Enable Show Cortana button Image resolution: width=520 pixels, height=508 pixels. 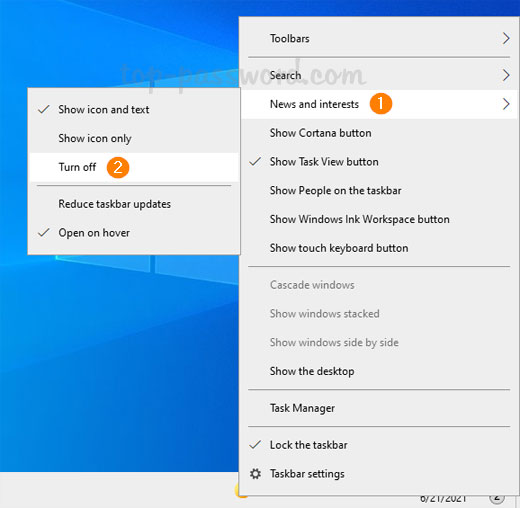pyautogui.click(x=379, y=133)
